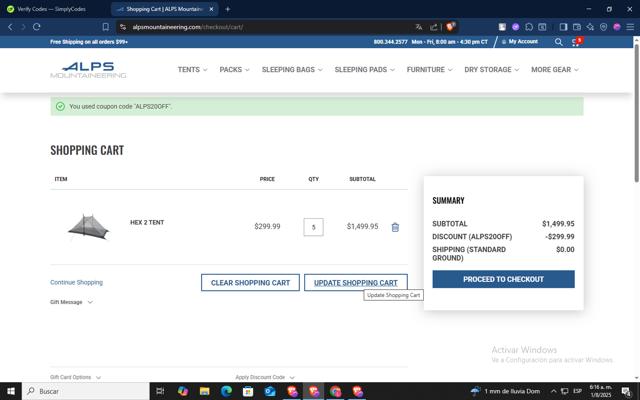Open the weather widget on taskbar
This screenshot has height=400, width=640.
pyautogui.click(x=505, y=391)
